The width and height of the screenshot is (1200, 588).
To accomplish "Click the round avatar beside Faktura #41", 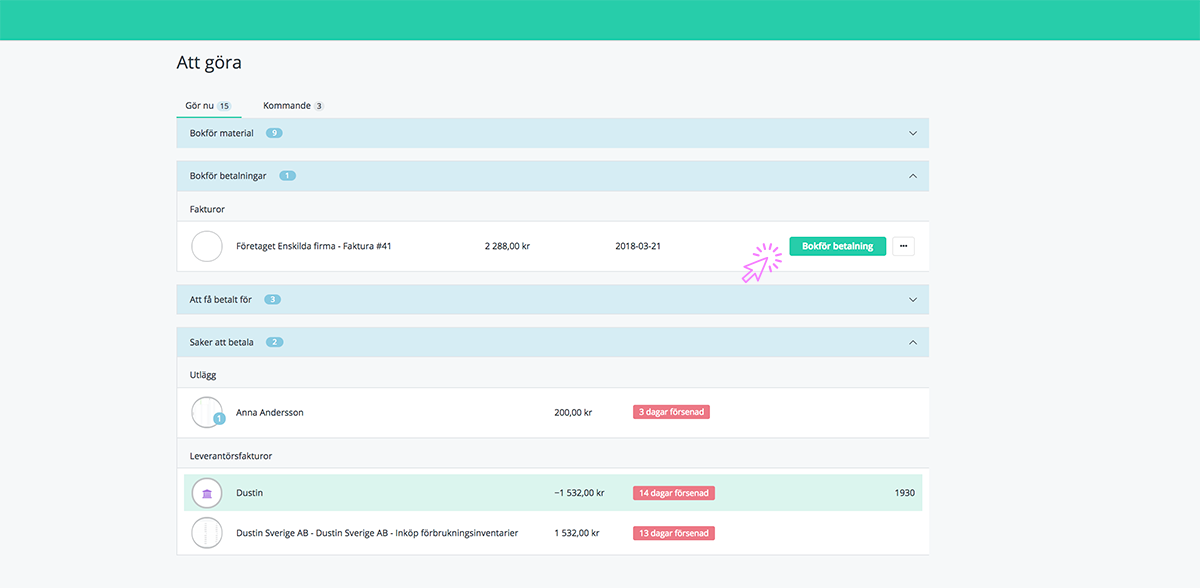I will [x=207, y=246].
